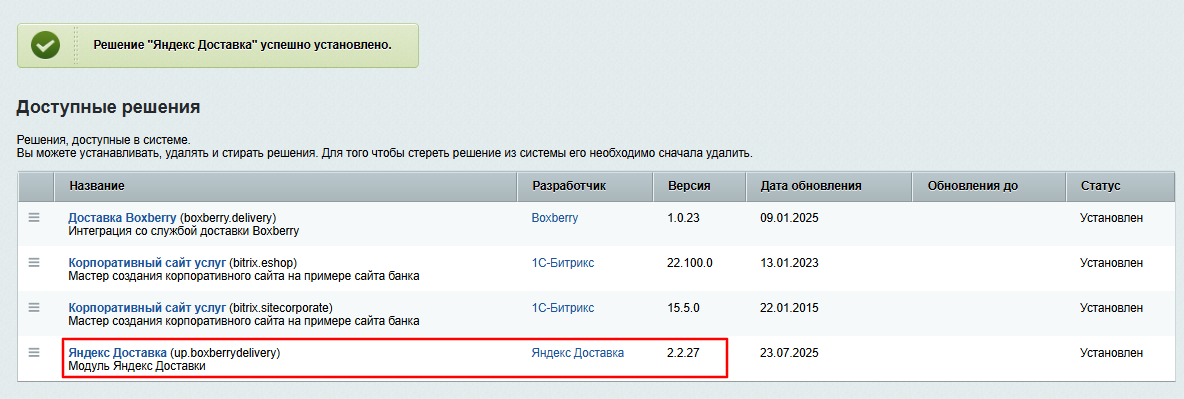The width and height of the screenshot is (1184, 399).
Task: Open the Яндекс Доставка solution name link
Action: [x=117, y=353]
